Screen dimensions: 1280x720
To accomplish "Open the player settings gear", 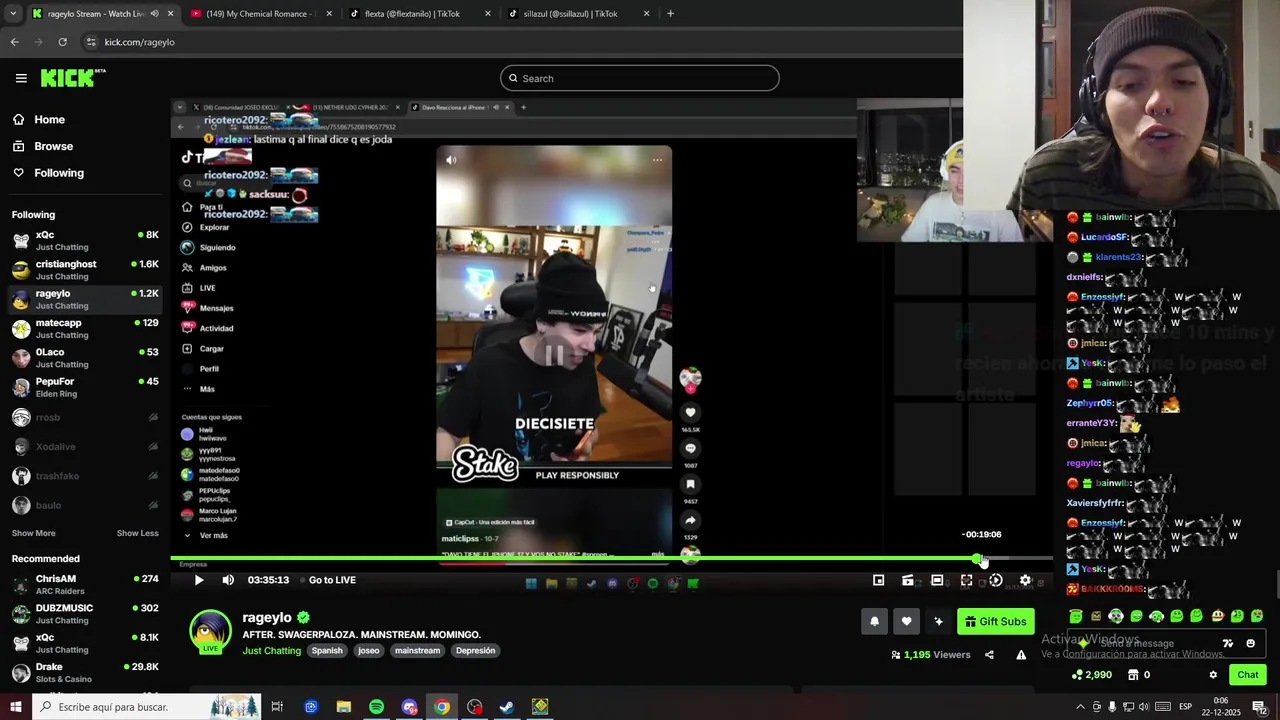I will 1025,580.
